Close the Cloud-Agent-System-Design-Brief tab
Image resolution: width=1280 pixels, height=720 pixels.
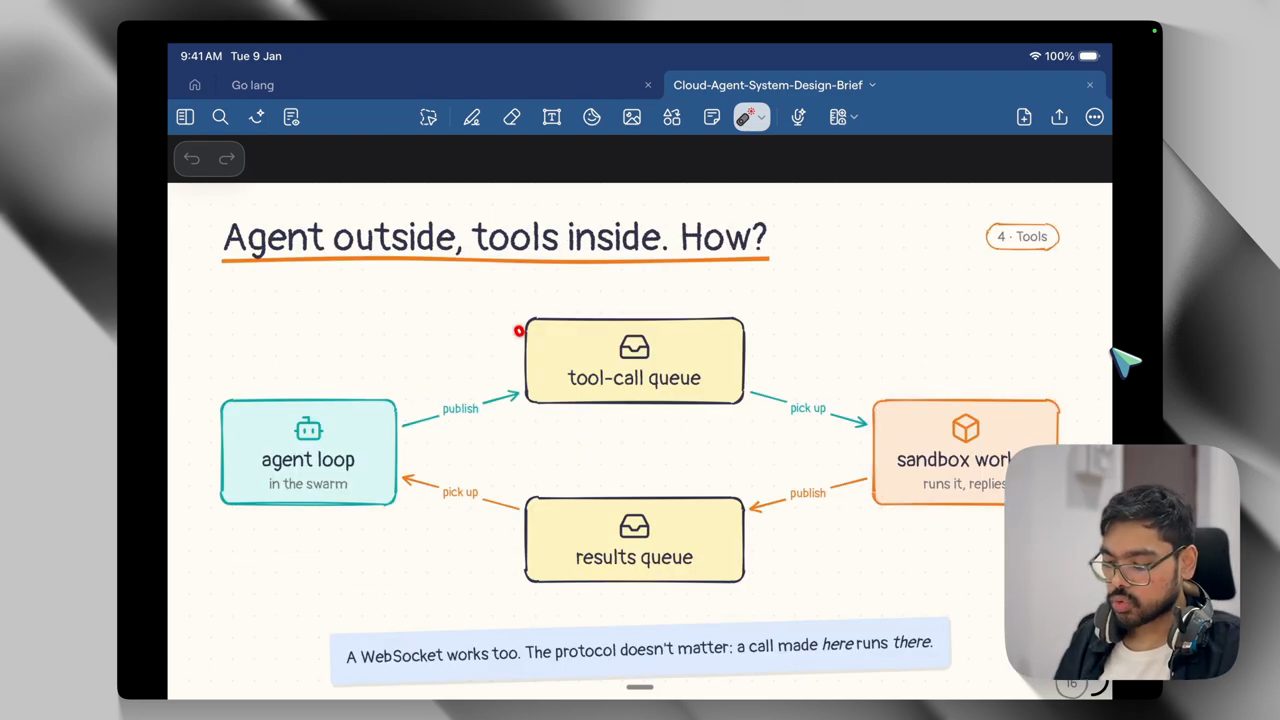click(1090, 85)
